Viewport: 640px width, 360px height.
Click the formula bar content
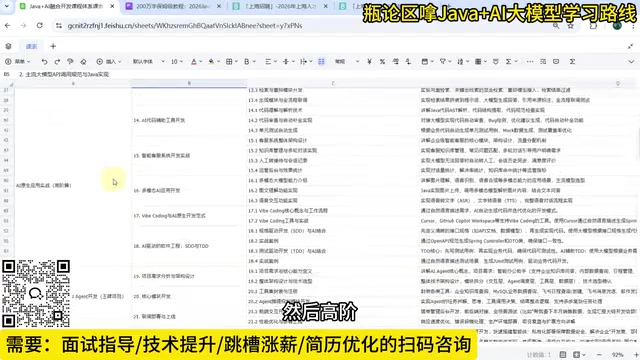coord(64,74)
